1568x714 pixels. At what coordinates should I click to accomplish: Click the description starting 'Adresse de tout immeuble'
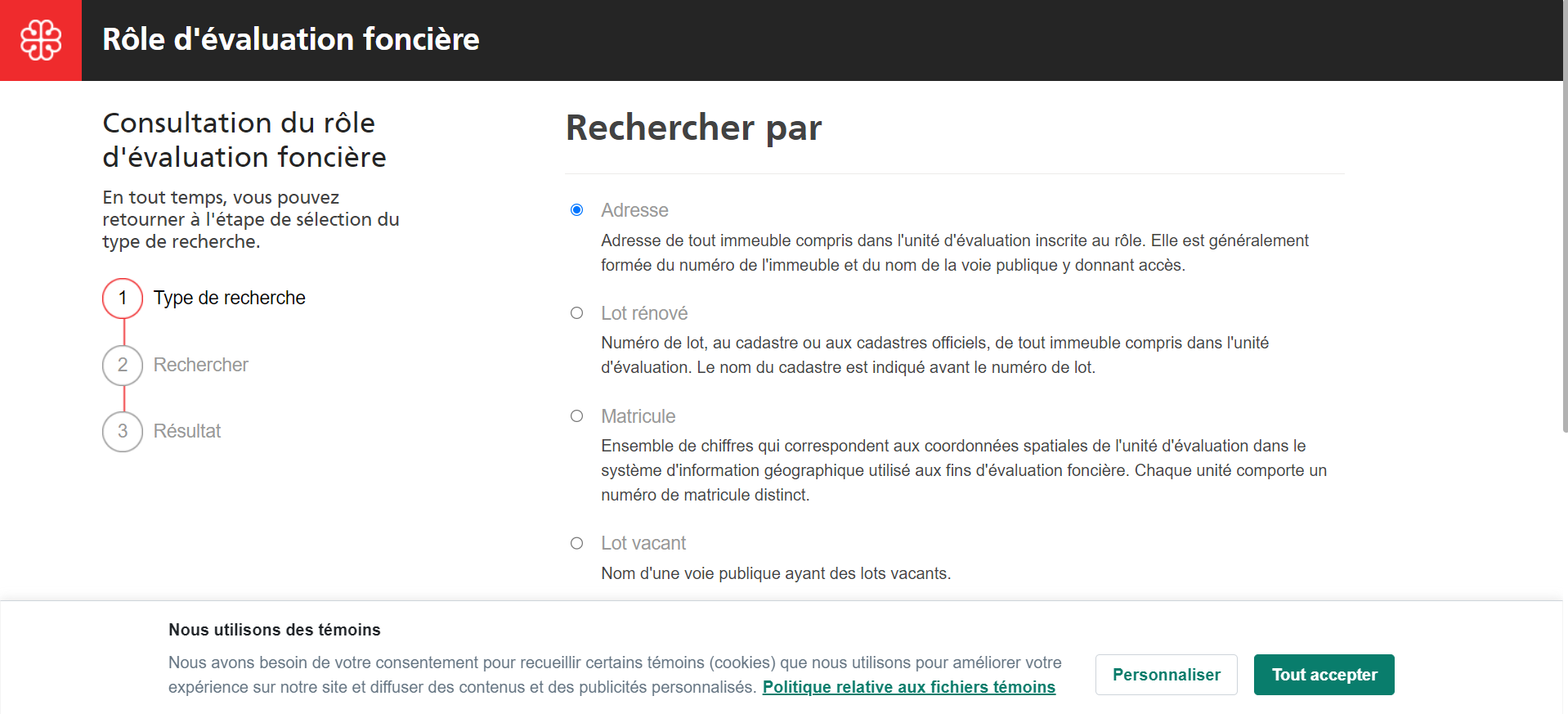pyautogui.click(x=955, y=253)
